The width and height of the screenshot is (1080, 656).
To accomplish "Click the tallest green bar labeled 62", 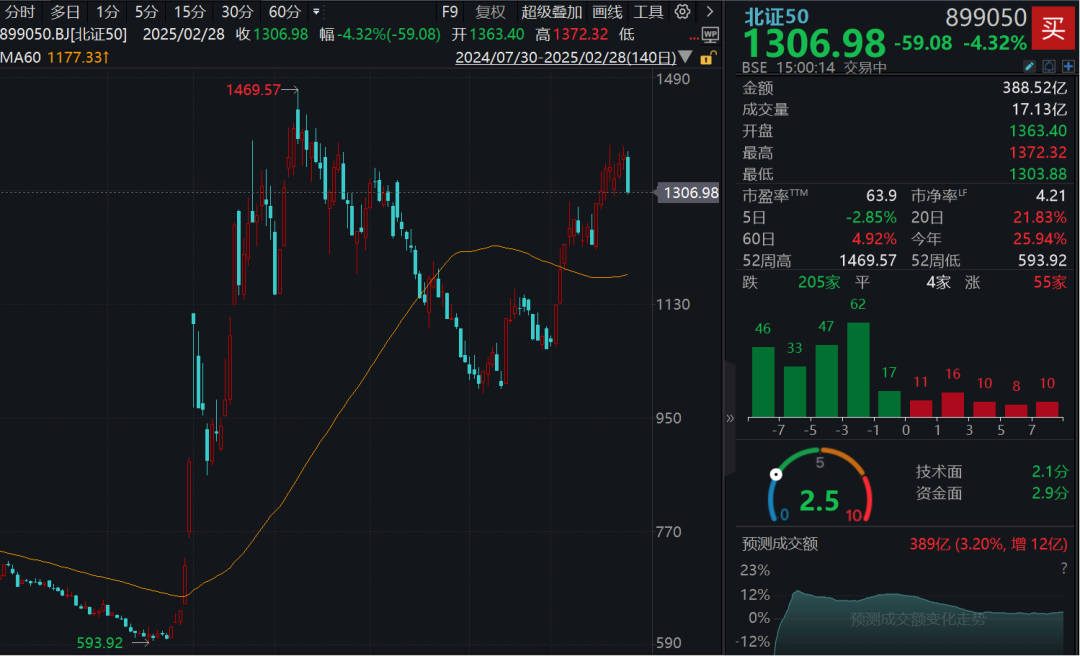I will pyautogui.click(x=858, y=368).
